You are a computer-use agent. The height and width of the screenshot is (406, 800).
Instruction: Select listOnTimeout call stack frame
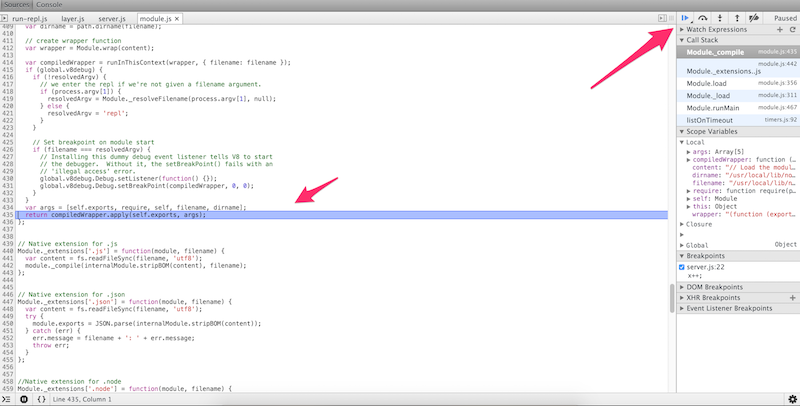(738, 120)
